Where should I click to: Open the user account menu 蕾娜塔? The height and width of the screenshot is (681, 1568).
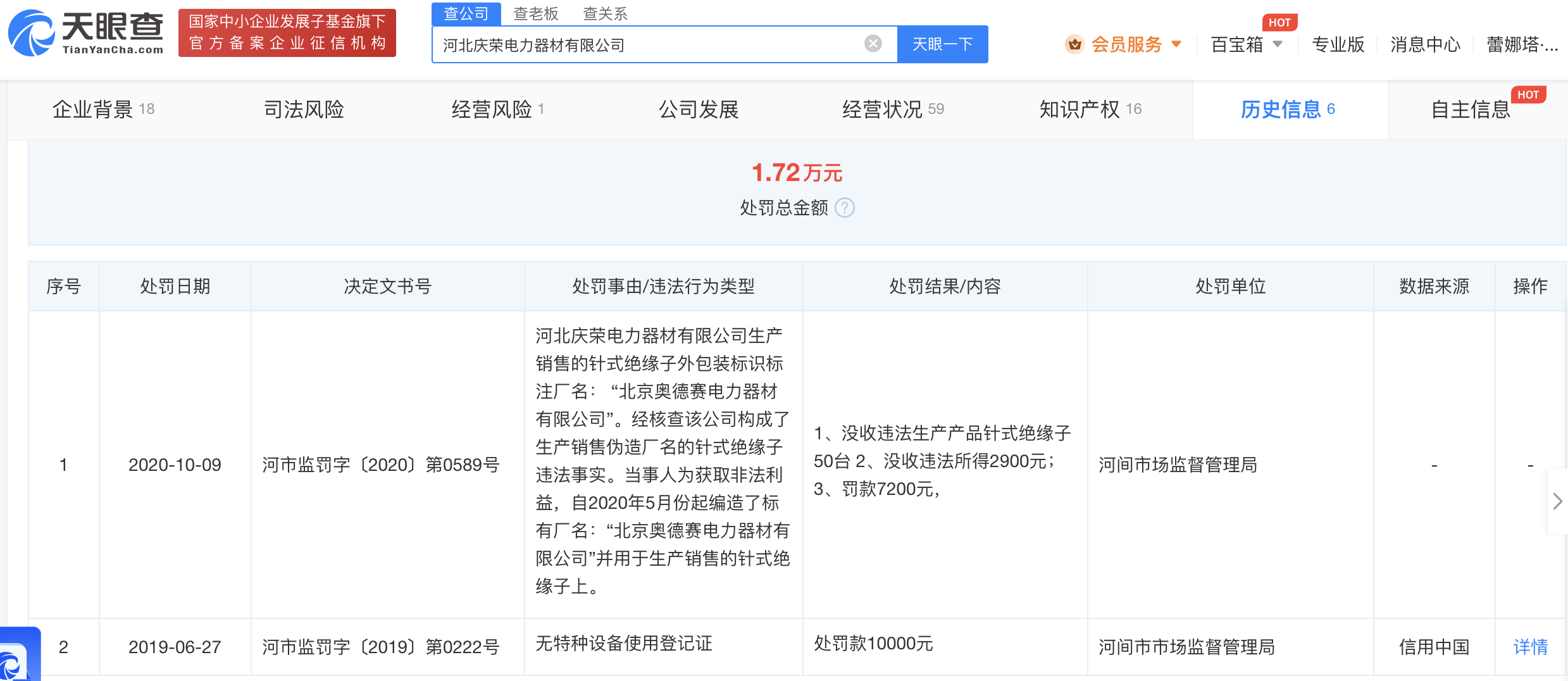pyautogui.click(x=1522, y=44)
